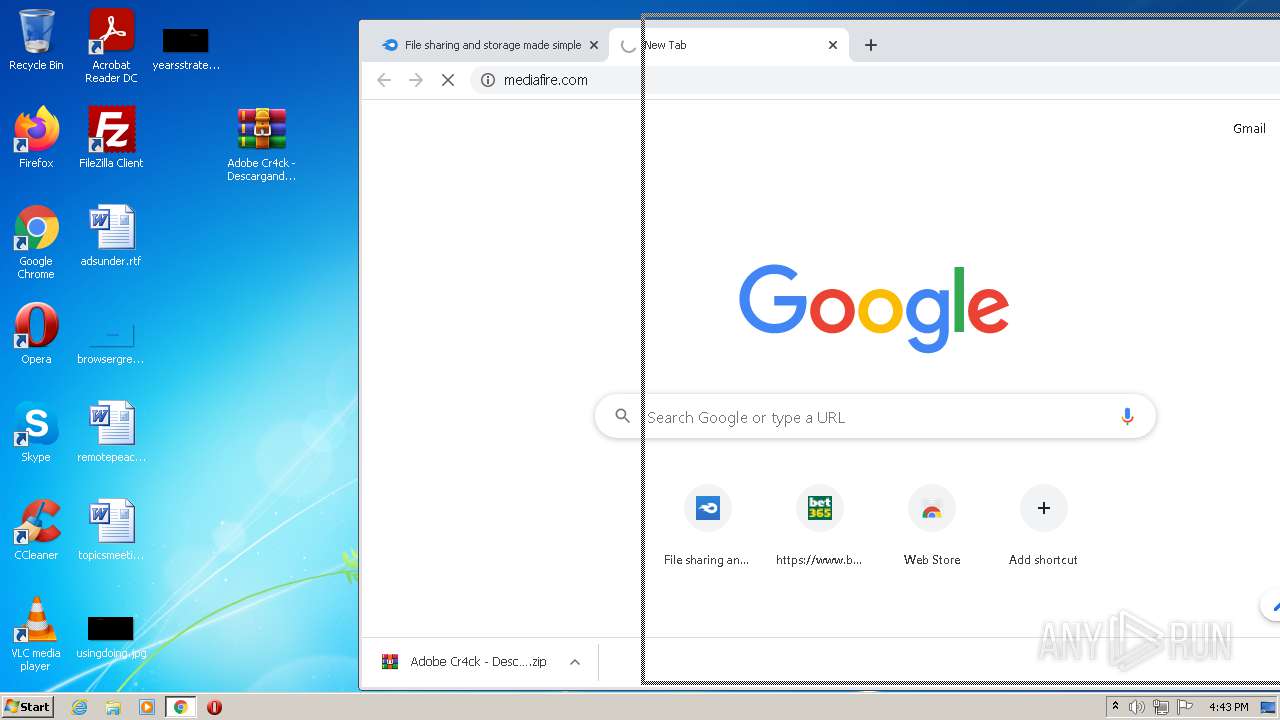Click the site info icon in address bar

(488, 80)
